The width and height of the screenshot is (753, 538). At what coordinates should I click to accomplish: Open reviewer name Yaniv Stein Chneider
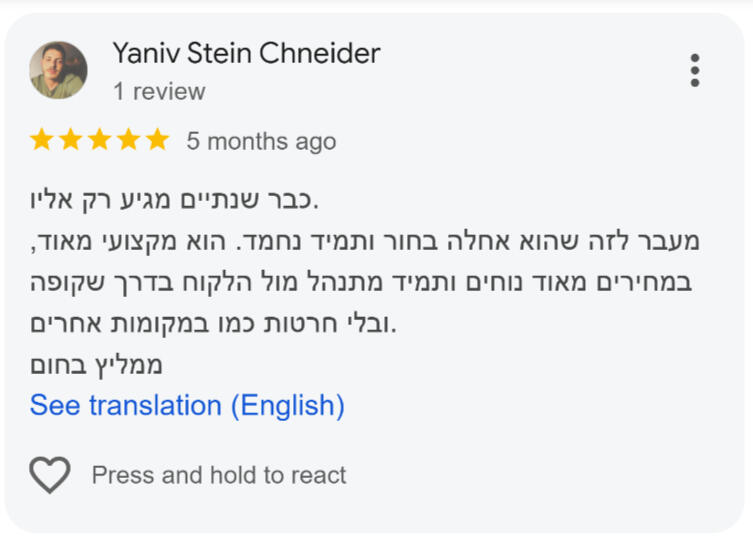click(x=246, y=53)
